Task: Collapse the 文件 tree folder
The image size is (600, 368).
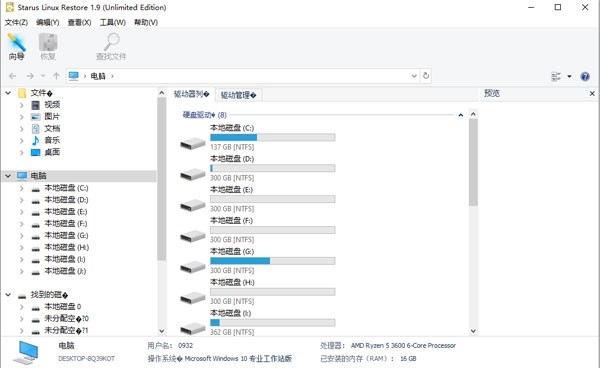Action: tap(8, 93)
